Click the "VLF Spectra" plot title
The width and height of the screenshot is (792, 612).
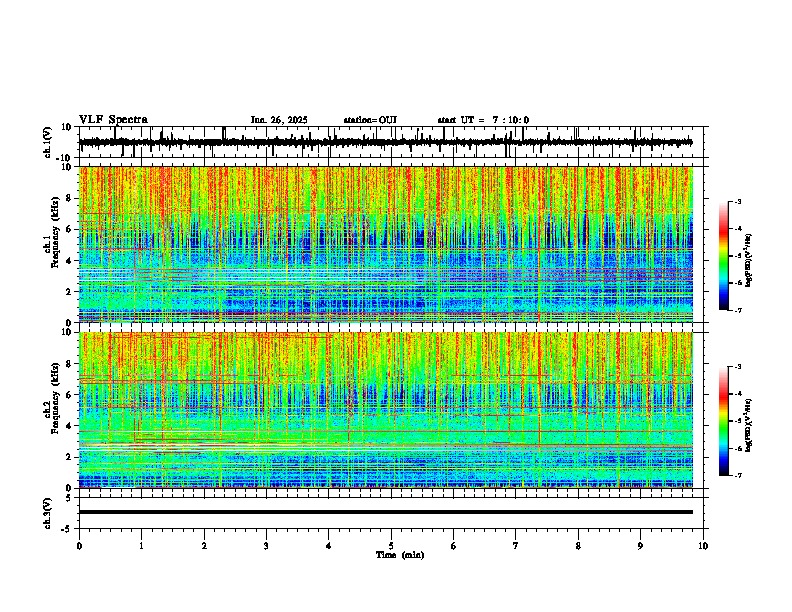(113, 120)
